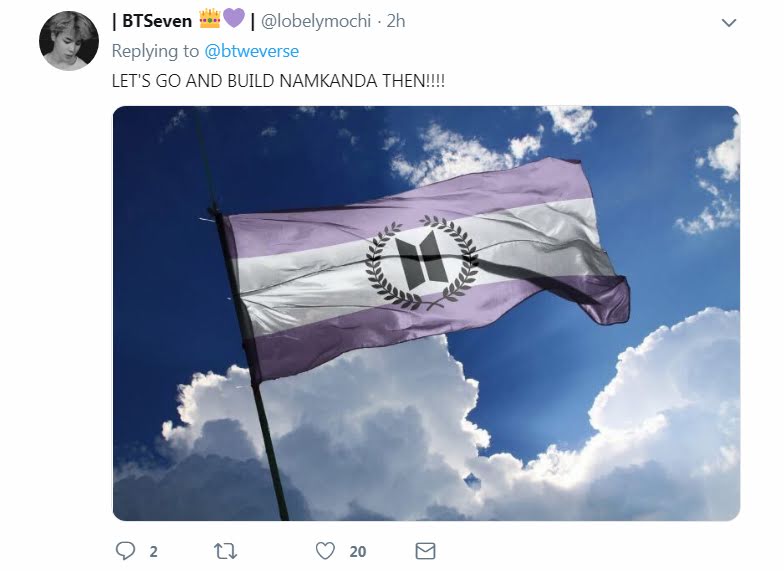Click the crown emoji beside BTSeven
The height and width of the screenshot is (571, 784).
(x=210, y=20)
